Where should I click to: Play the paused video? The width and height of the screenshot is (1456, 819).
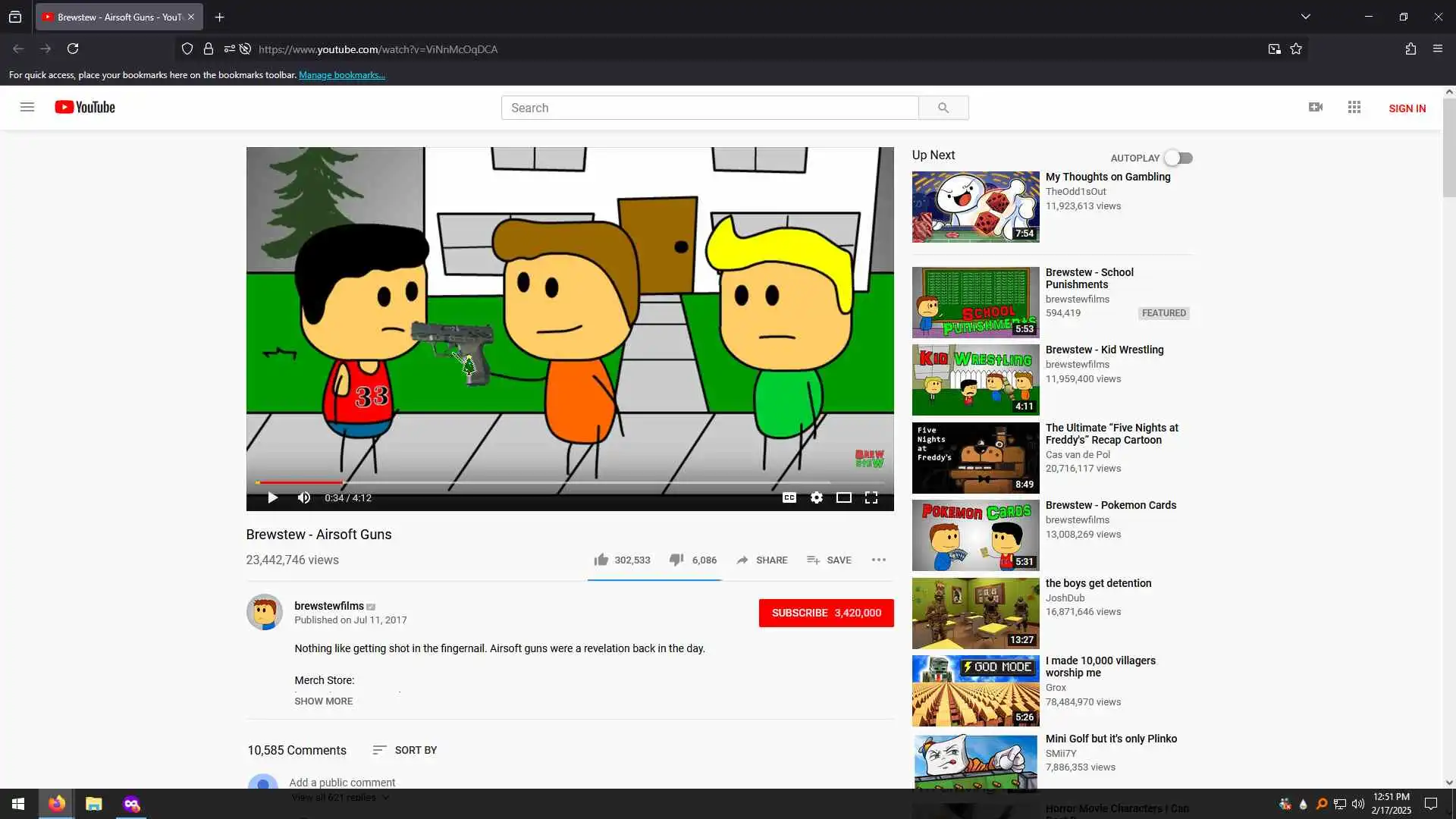click(272, 497)
